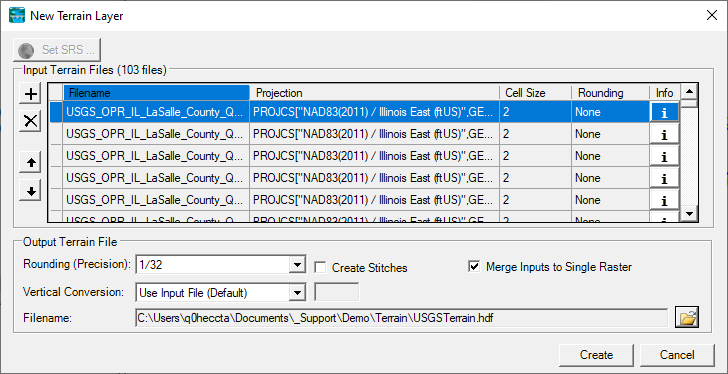Add terrain files with the plus button
728x374 pixels.
[31, 94]
